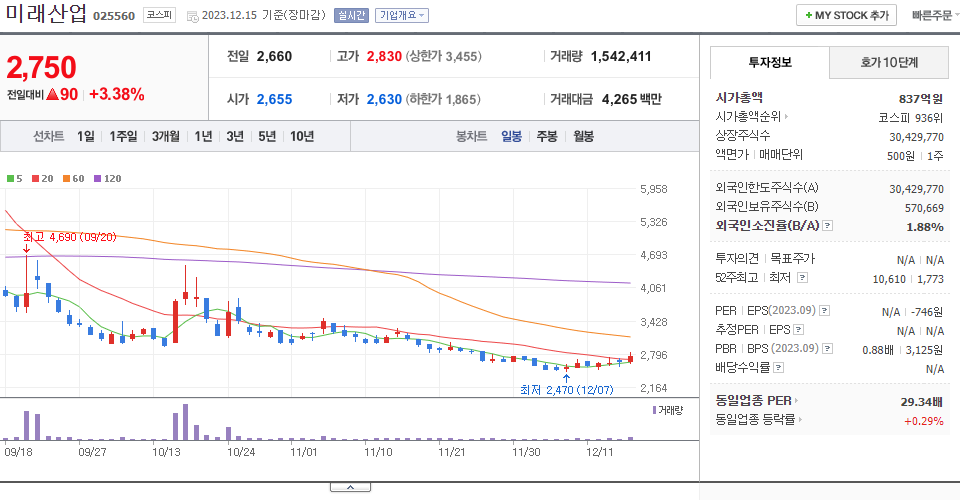Click the 최저 2,470 (12/07) marker
This screenshot has height=500, width=960.
click(566, 390)
